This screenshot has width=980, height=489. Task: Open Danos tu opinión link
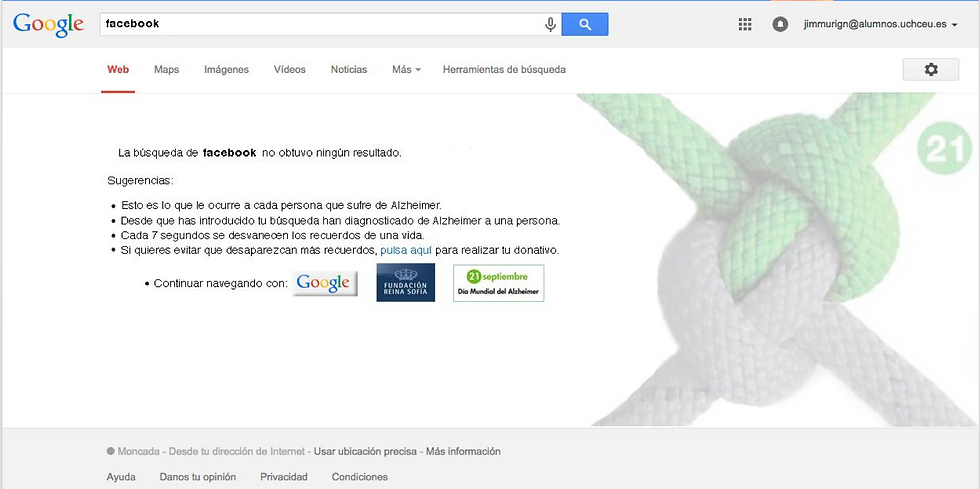(x=198, y=477)
